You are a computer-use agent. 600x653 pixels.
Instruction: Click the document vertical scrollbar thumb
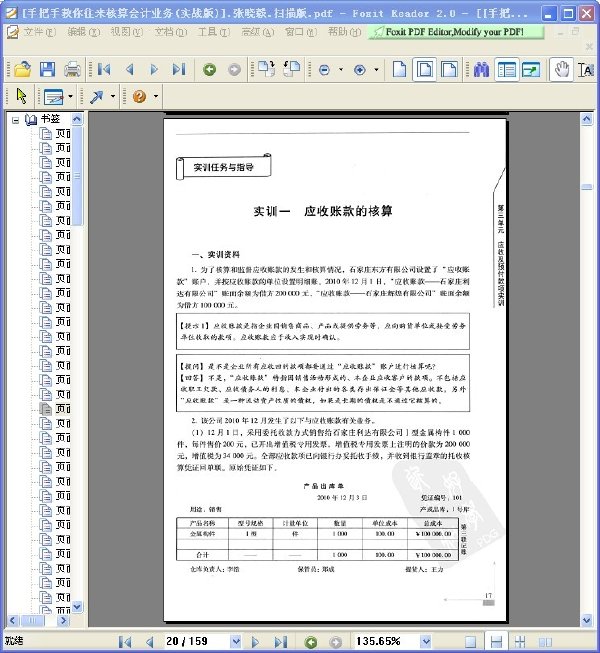587,187
